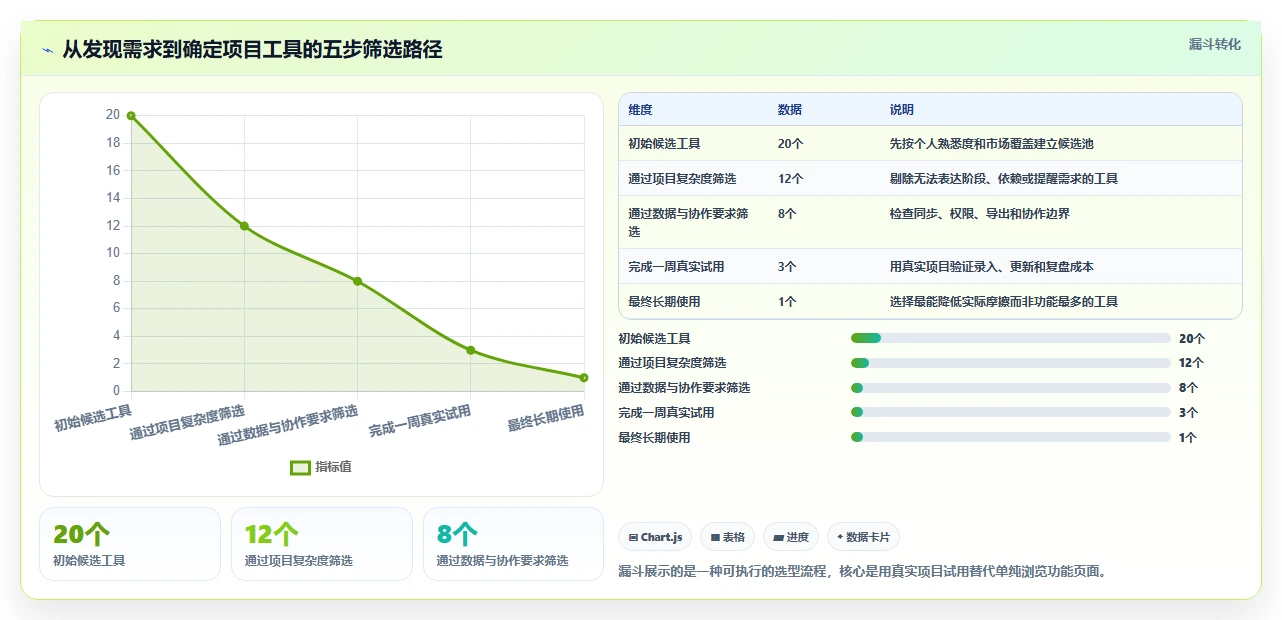Click the x-axis label 初始候选工具
Image resolution: width=1282 pixels, height=620 pixels.
click(x=93, y=418)
